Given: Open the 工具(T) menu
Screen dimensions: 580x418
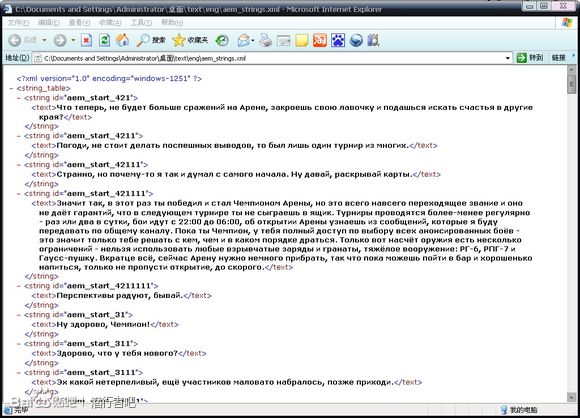Looking at the screenshot, I should pos(141,23).
